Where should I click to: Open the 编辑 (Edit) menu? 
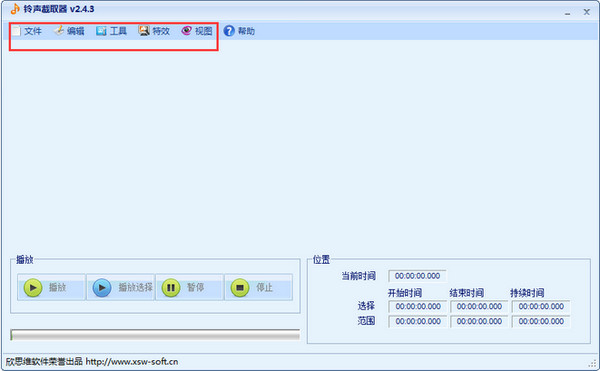click(x=69, y=31)
